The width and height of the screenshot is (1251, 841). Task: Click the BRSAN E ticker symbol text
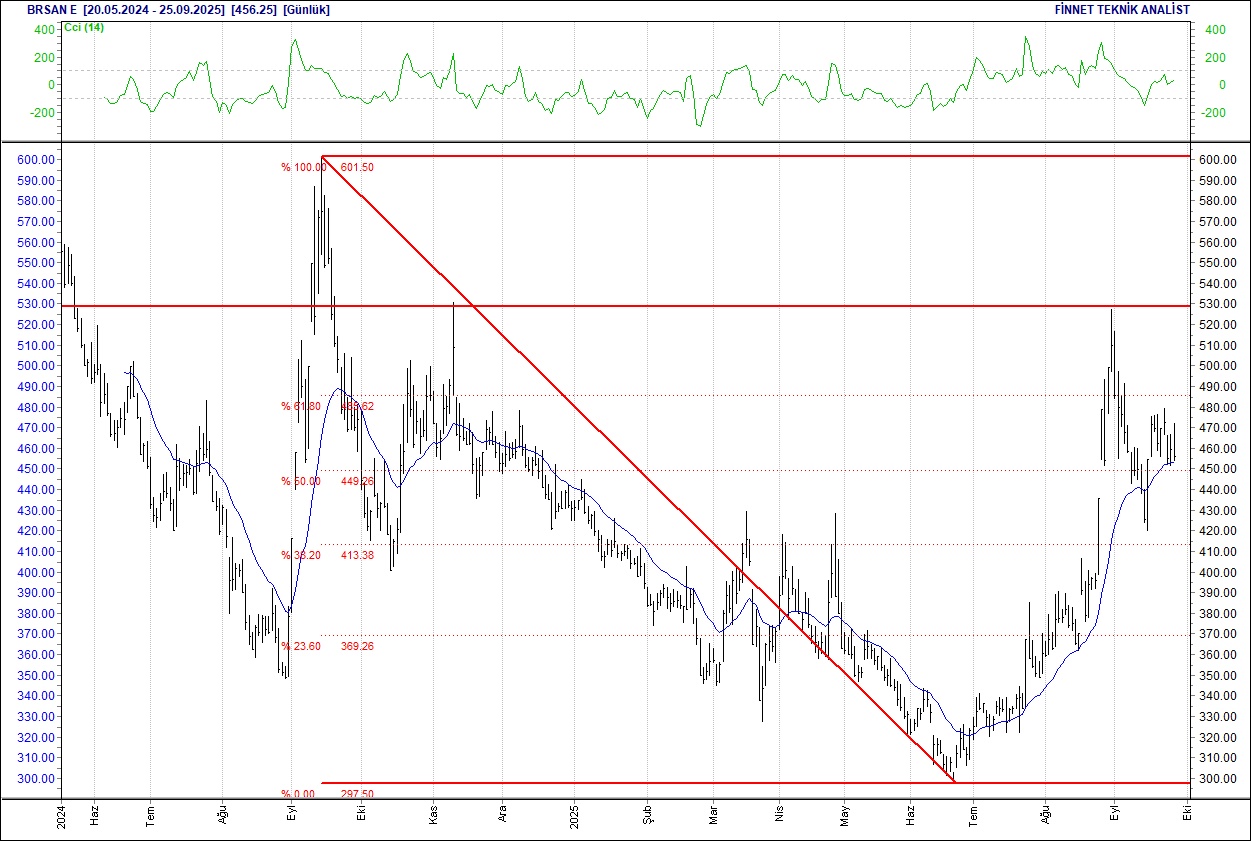(x=52, y=9)
